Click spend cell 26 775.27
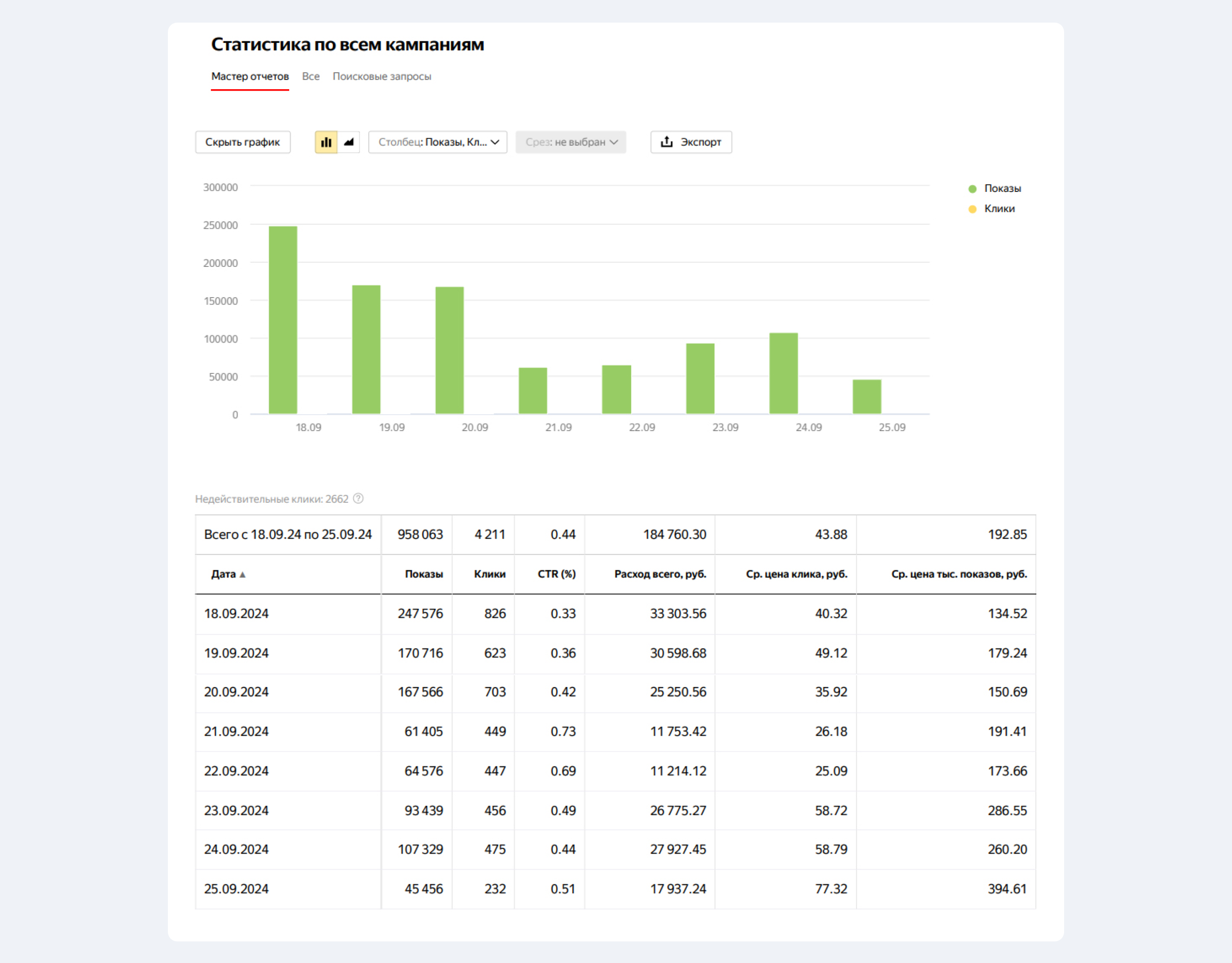This screenshot has width=1232, height=963. coord(678,811)
